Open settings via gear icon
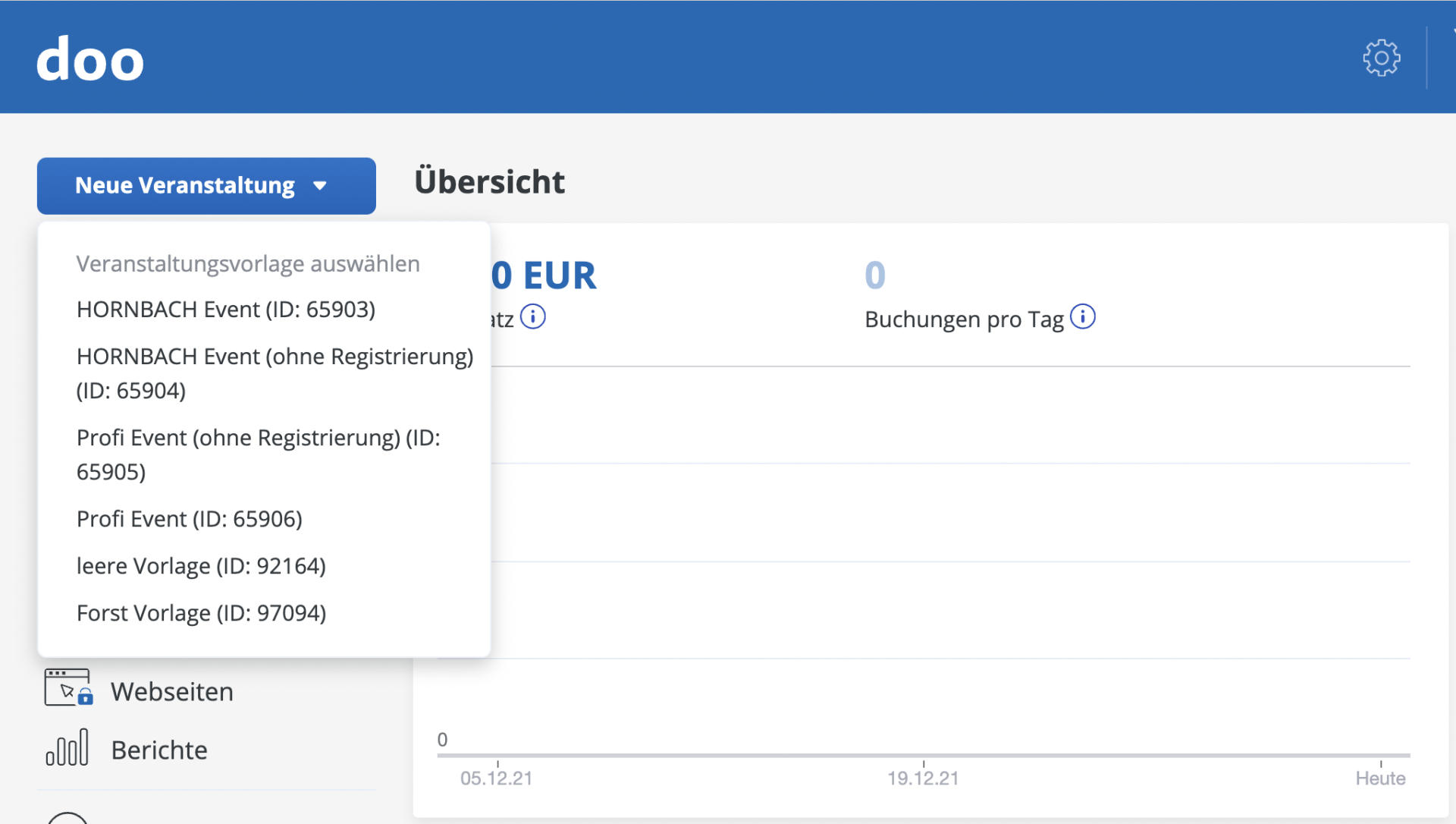Viewport: 1456px width, 824px height. [1381, 58]
